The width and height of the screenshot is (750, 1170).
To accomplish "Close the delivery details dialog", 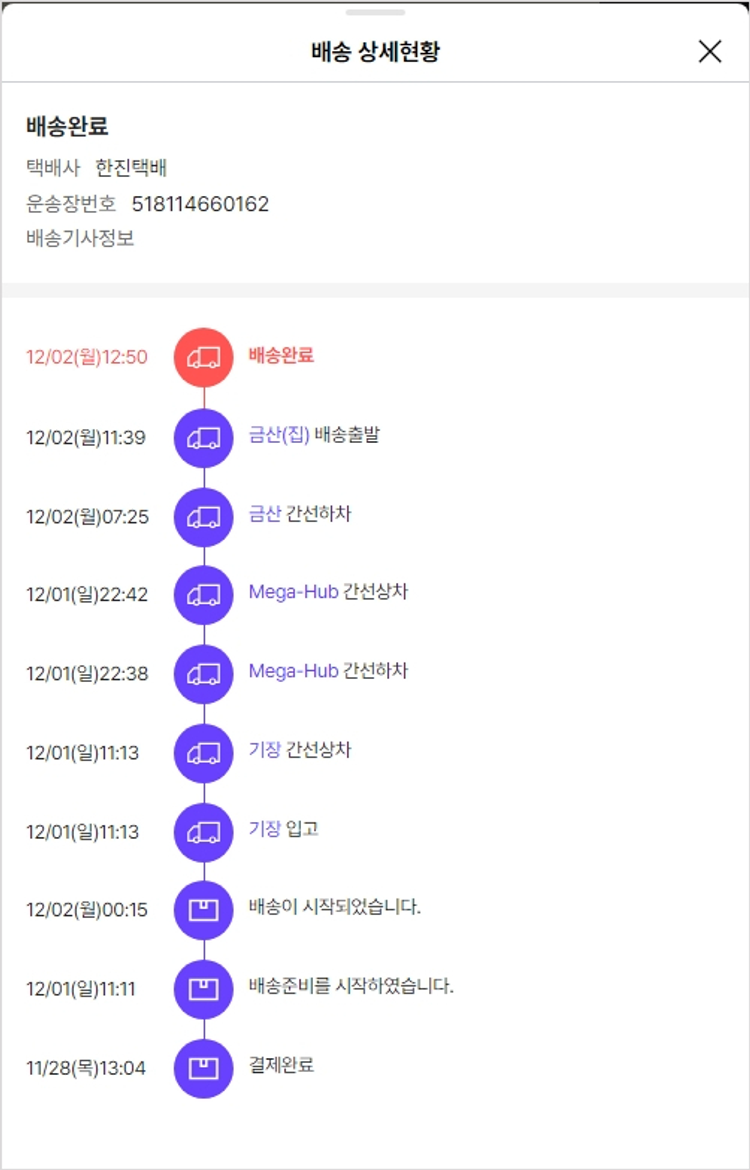I will pyautogui.click(x=709, y=52).
